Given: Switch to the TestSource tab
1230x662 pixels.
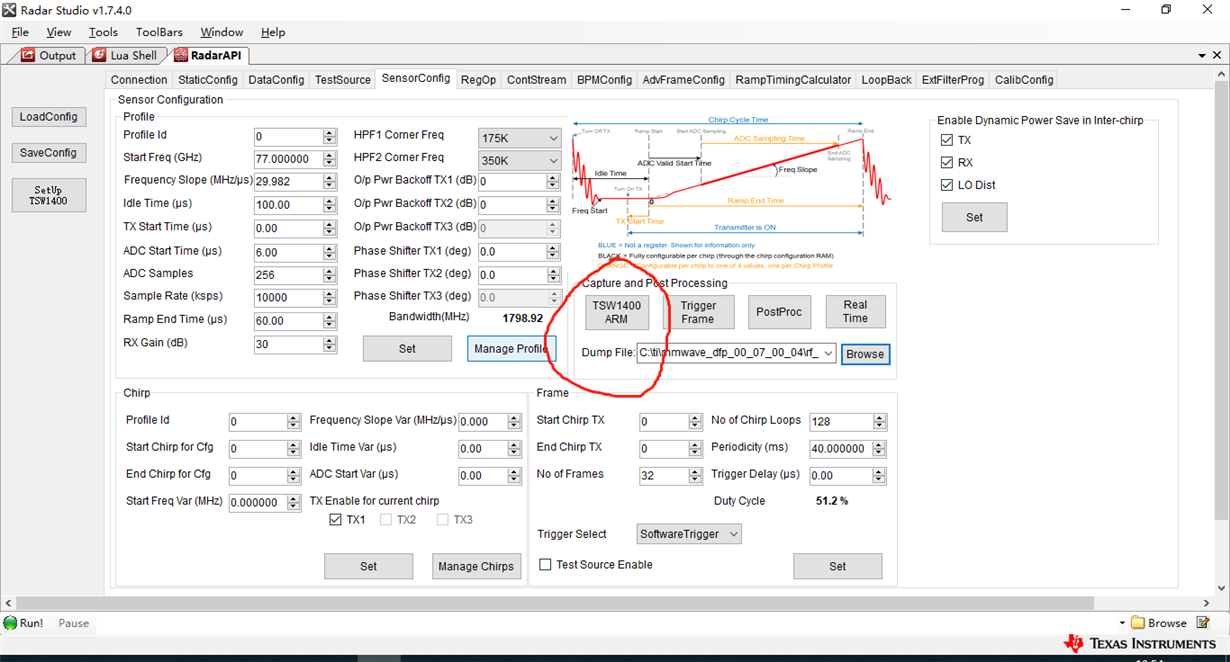Looking at the screenshot, I should click(343, 80).
